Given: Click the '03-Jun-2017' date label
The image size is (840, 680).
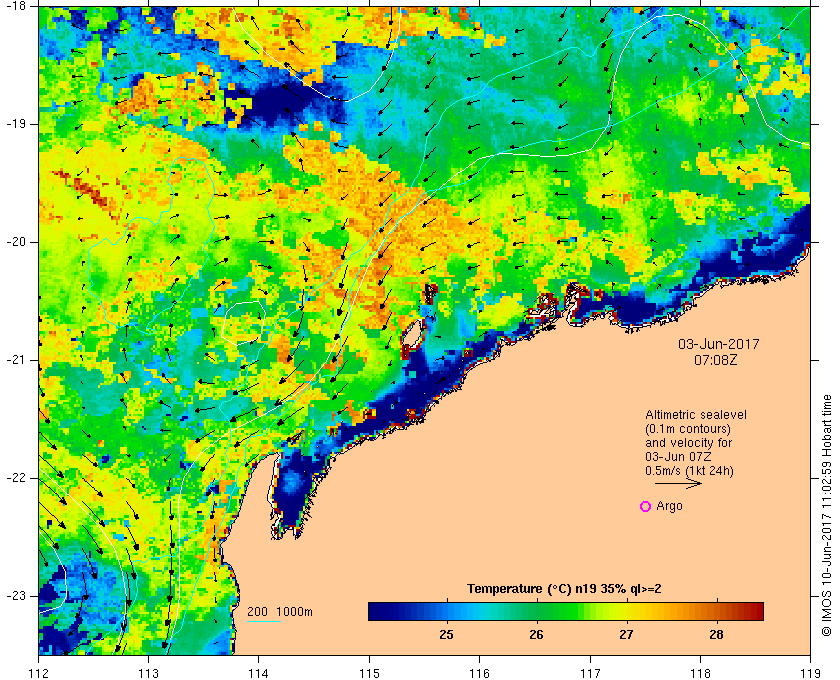Looking at the screenshot, I should pyautogui.click(x=719, y=344).
